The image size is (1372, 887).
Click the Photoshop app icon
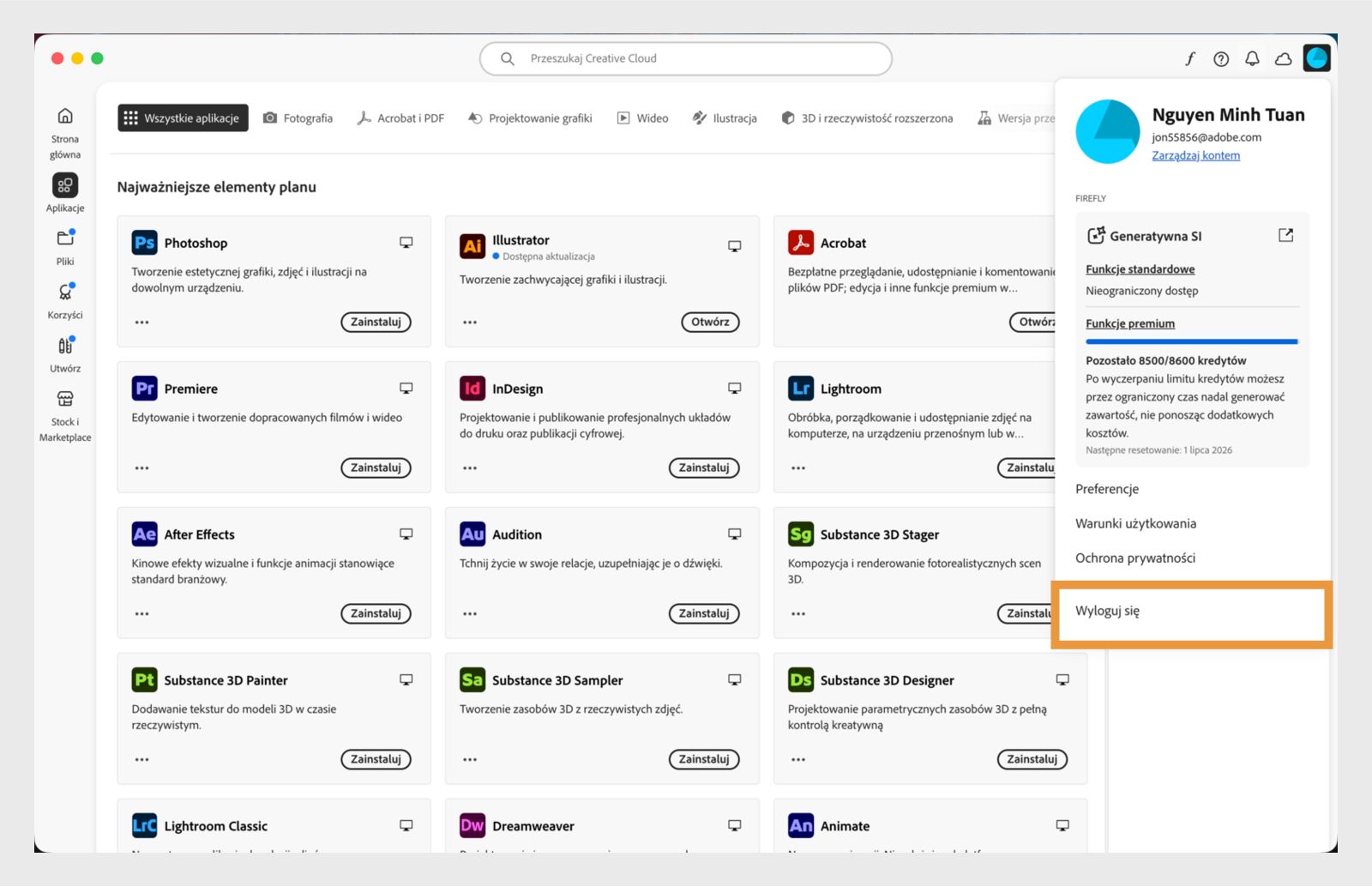[x=145, y=243]
